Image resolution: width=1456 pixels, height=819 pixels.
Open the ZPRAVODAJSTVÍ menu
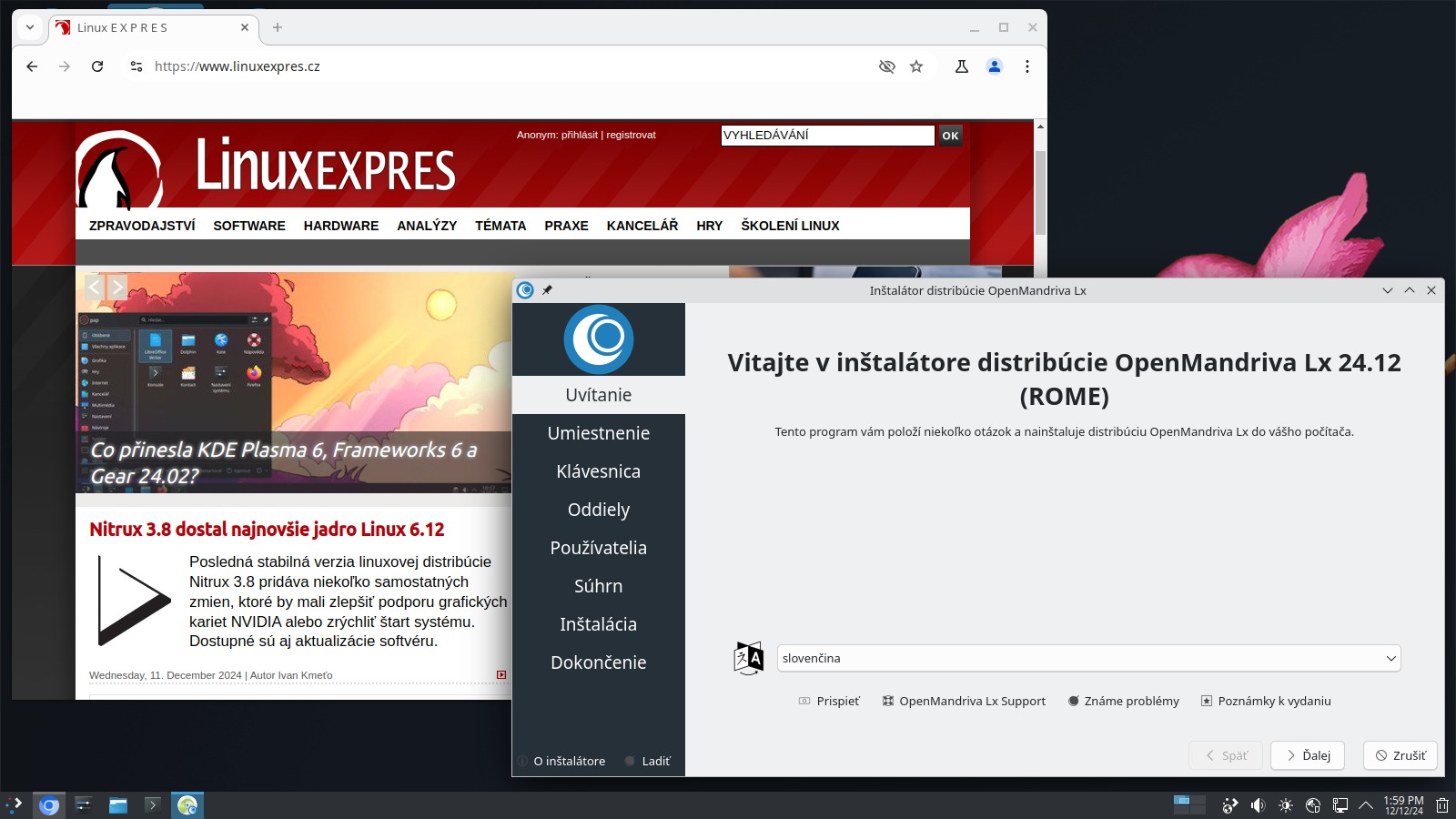coord(142,226)
